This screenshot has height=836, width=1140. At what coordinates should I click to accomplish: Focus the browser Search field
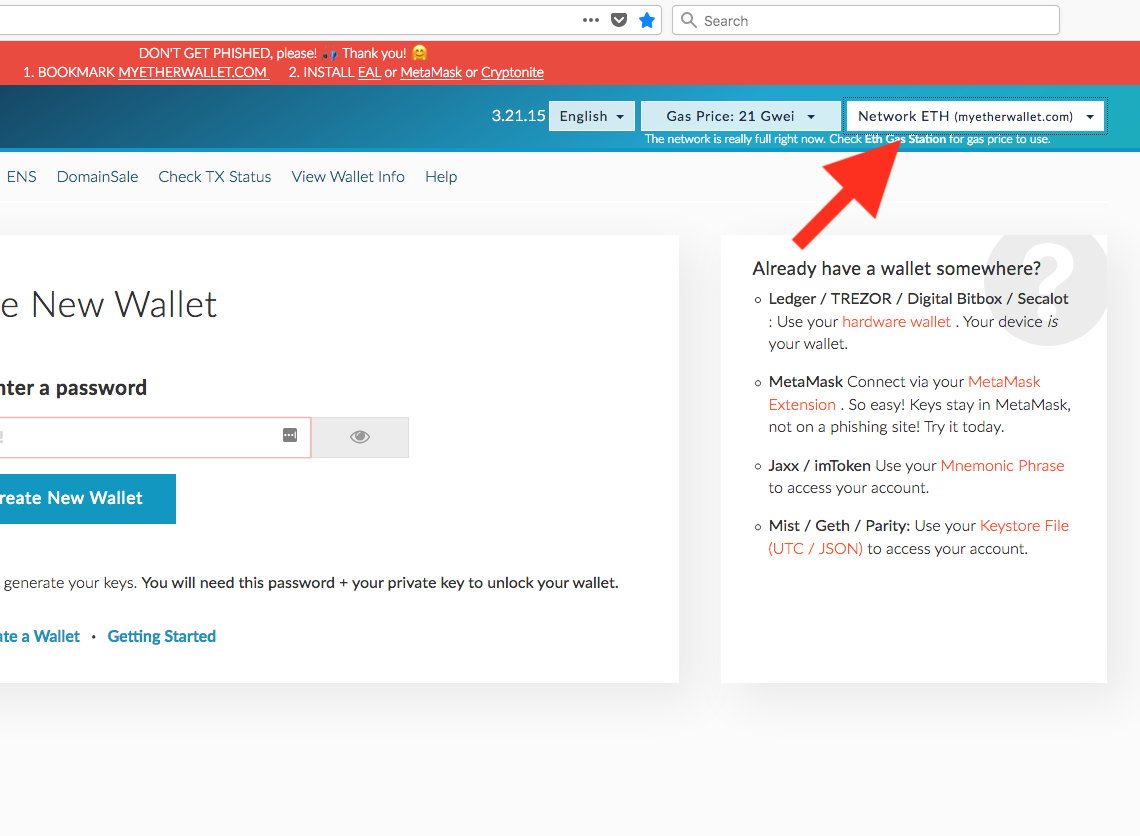[x=870, y=20]
